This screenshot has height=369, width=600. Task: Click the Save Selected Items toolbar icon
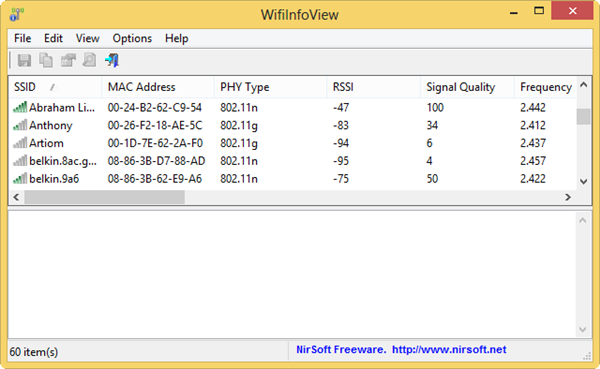pos(24,60)
